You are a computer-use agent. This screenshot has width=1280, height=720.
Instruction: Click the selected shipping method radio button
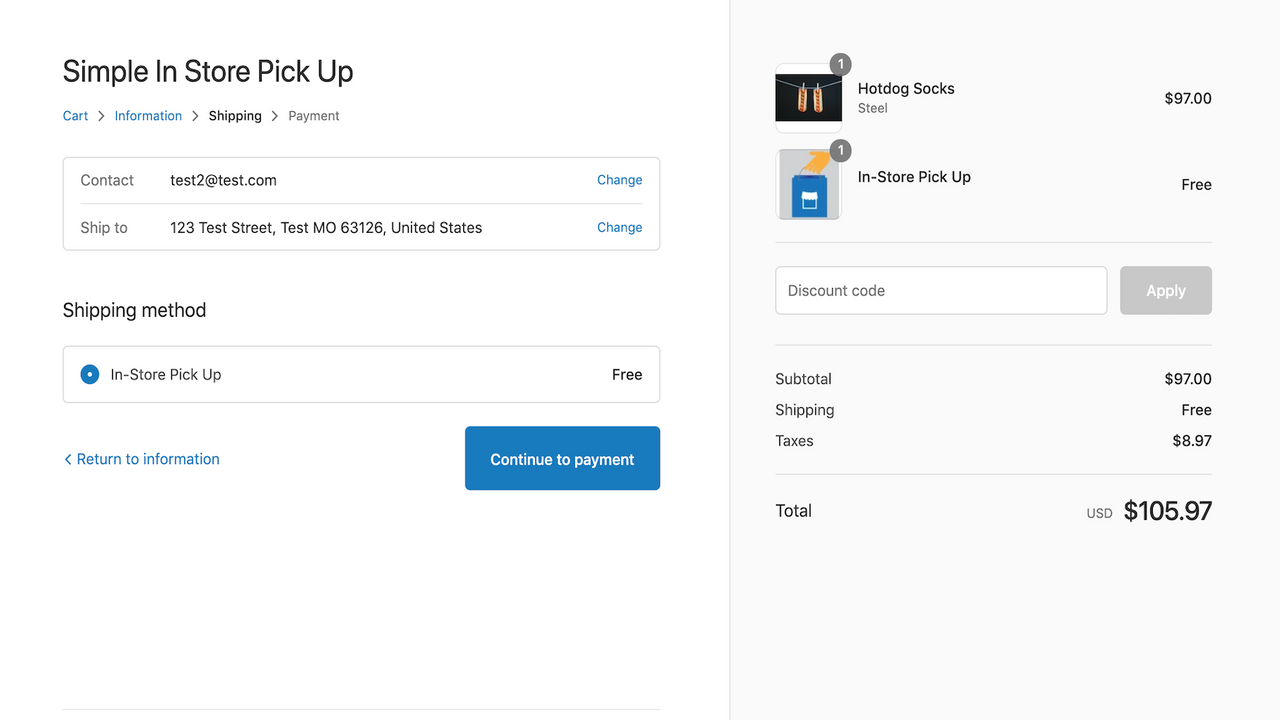coord(89,374)
